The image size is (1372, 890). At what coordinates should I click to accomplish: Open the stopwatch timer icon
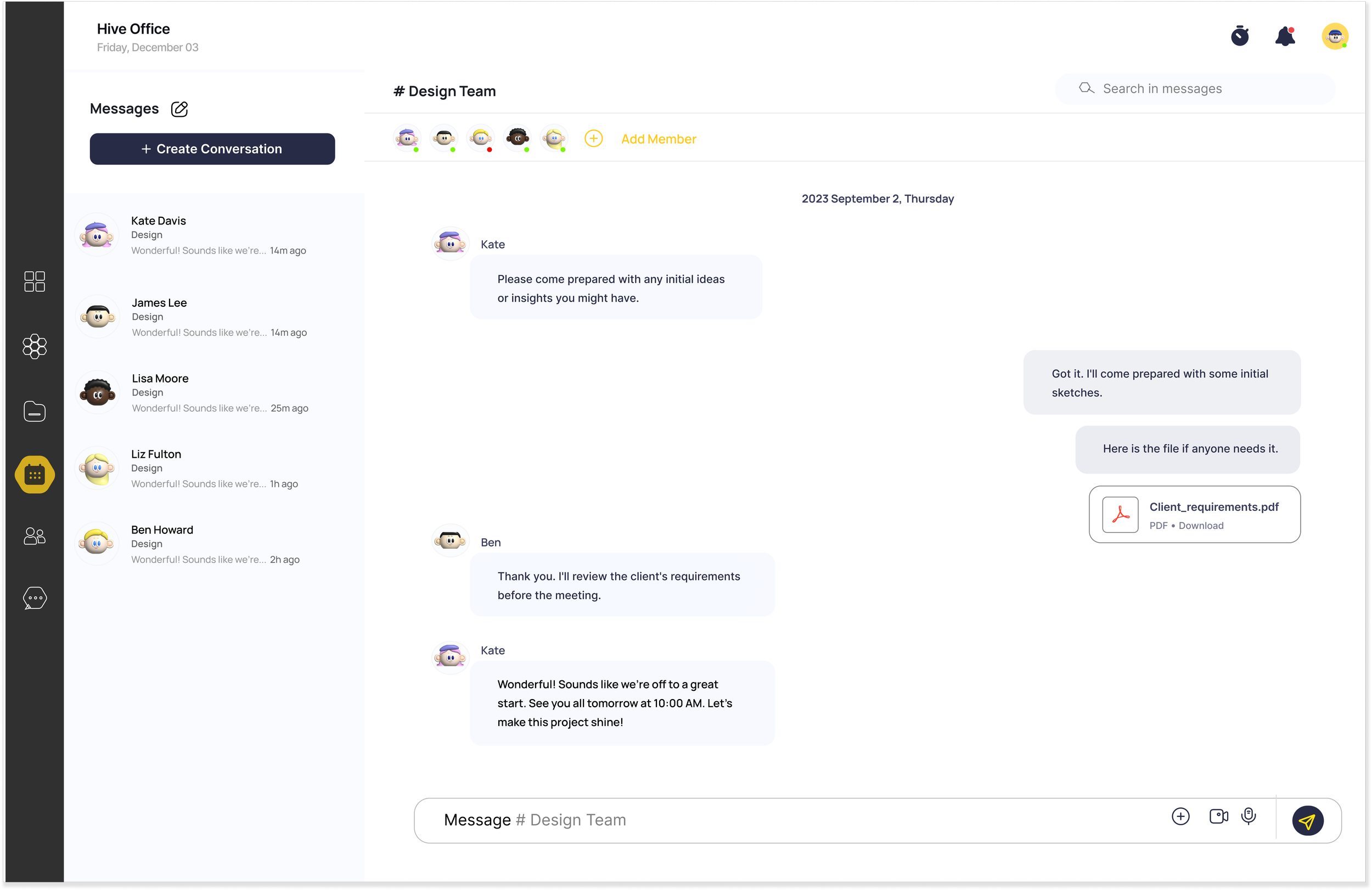(1239, 36)
